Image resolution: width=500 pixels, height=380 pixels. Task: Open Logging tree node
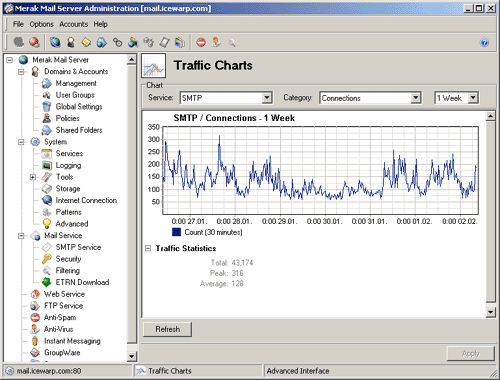(68, 165)
